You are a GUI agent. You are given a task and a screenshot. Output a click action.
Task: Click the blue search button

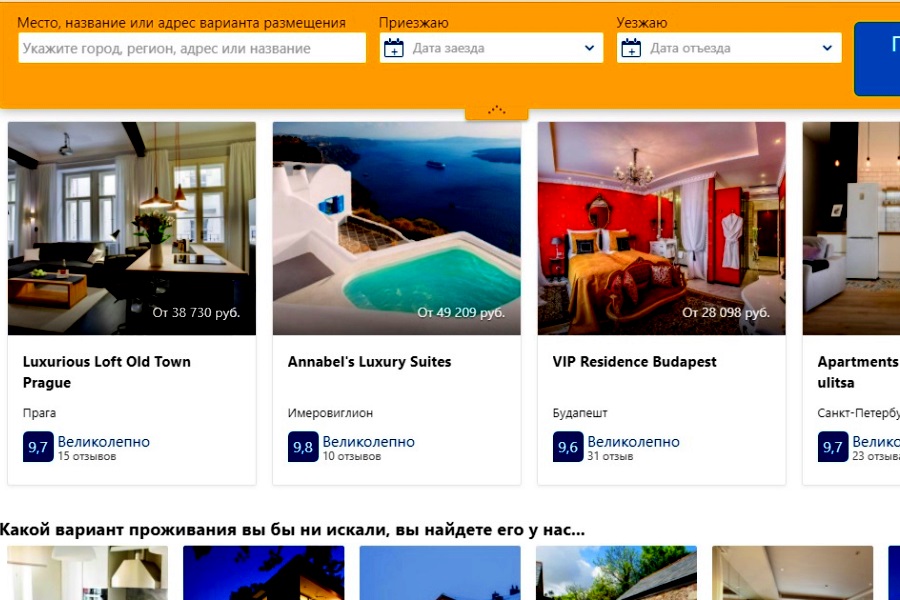click(x=877, y=59)
